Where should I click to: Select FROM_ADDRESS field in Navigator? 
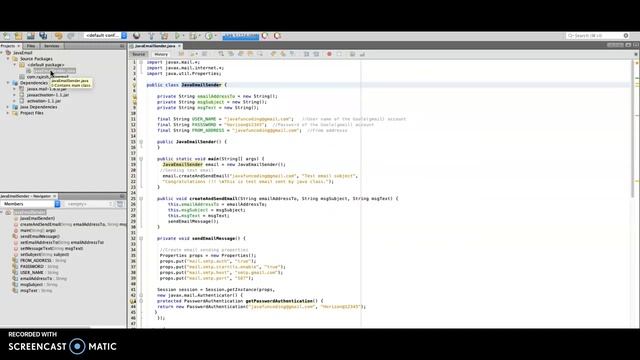point(43,260)
